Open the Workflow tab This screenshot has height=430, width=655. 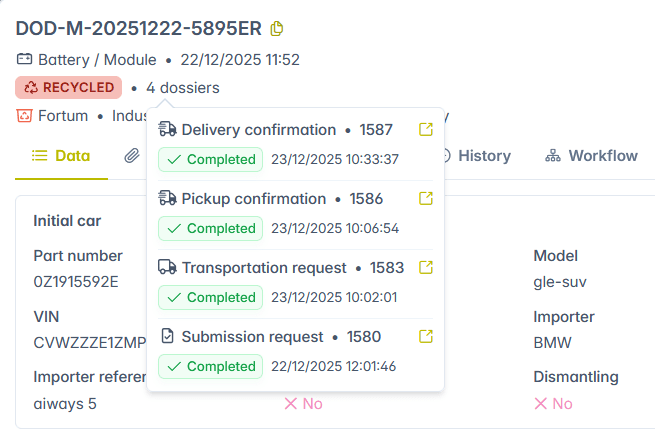point(591,156)
